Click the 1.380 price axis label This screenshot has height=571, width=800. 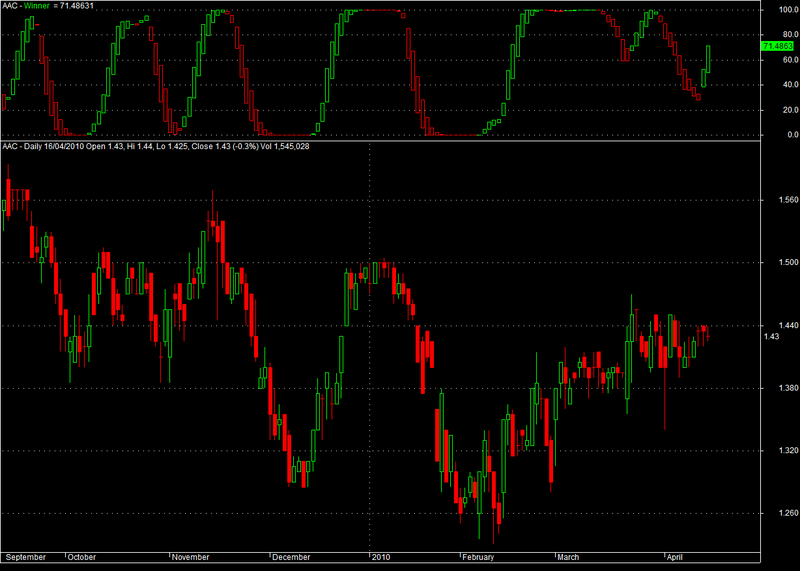click(788, 388)
